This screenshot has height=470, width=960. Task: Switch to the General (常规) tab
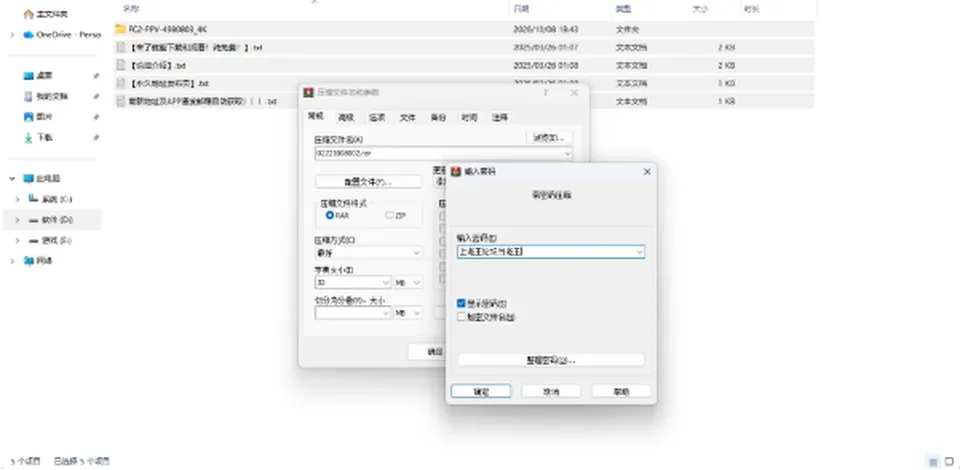tap(315, 116)
